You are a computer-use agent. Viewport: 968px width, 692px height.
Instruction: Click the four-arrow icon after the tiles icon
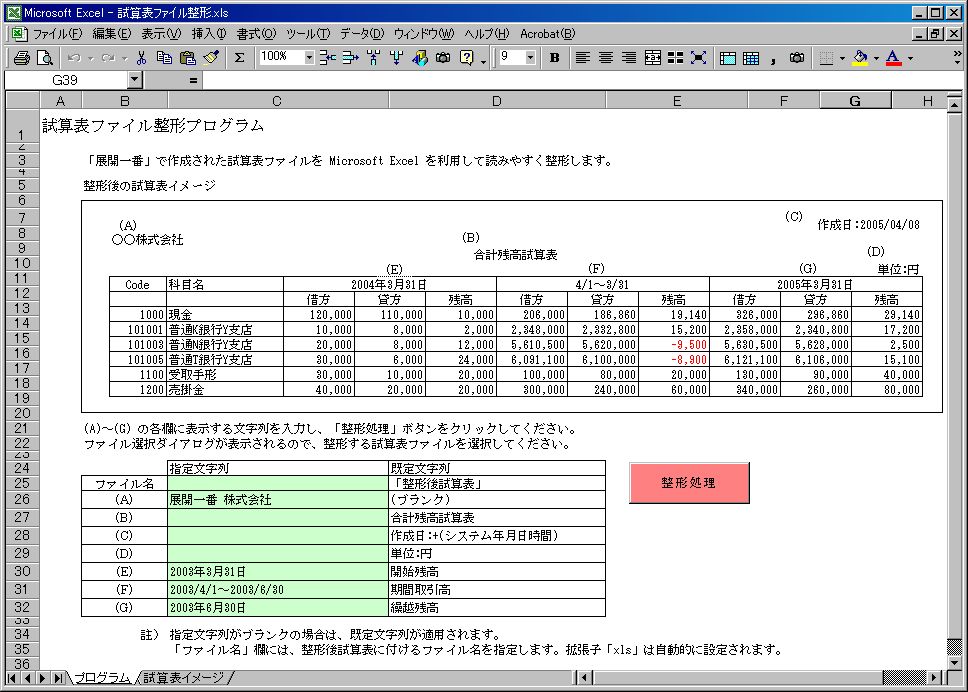tap(699, 58)
